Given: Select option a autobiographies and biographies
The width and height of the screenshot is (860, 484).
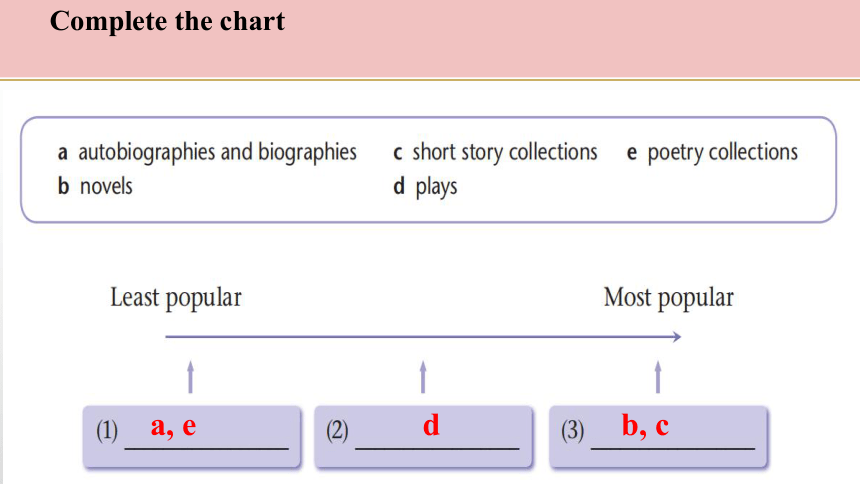Looking at the screenshot, I should [x=207, y=153].
